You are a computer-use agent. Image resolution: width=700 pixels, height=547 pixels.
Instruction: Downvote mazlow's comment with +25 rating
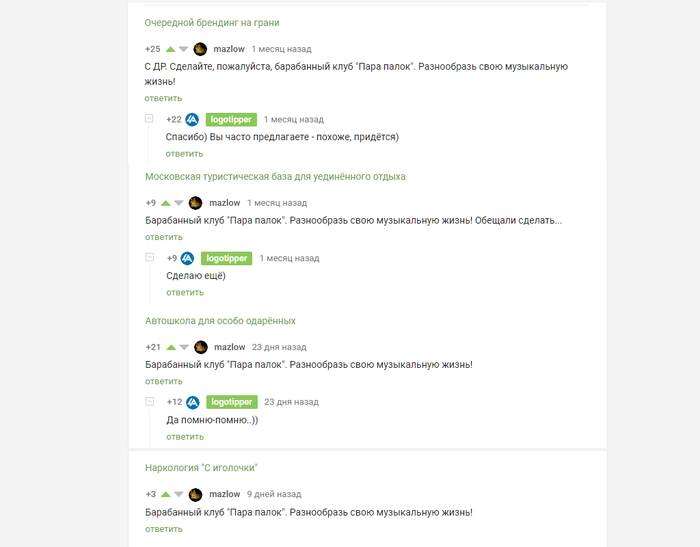click(184, 49)
